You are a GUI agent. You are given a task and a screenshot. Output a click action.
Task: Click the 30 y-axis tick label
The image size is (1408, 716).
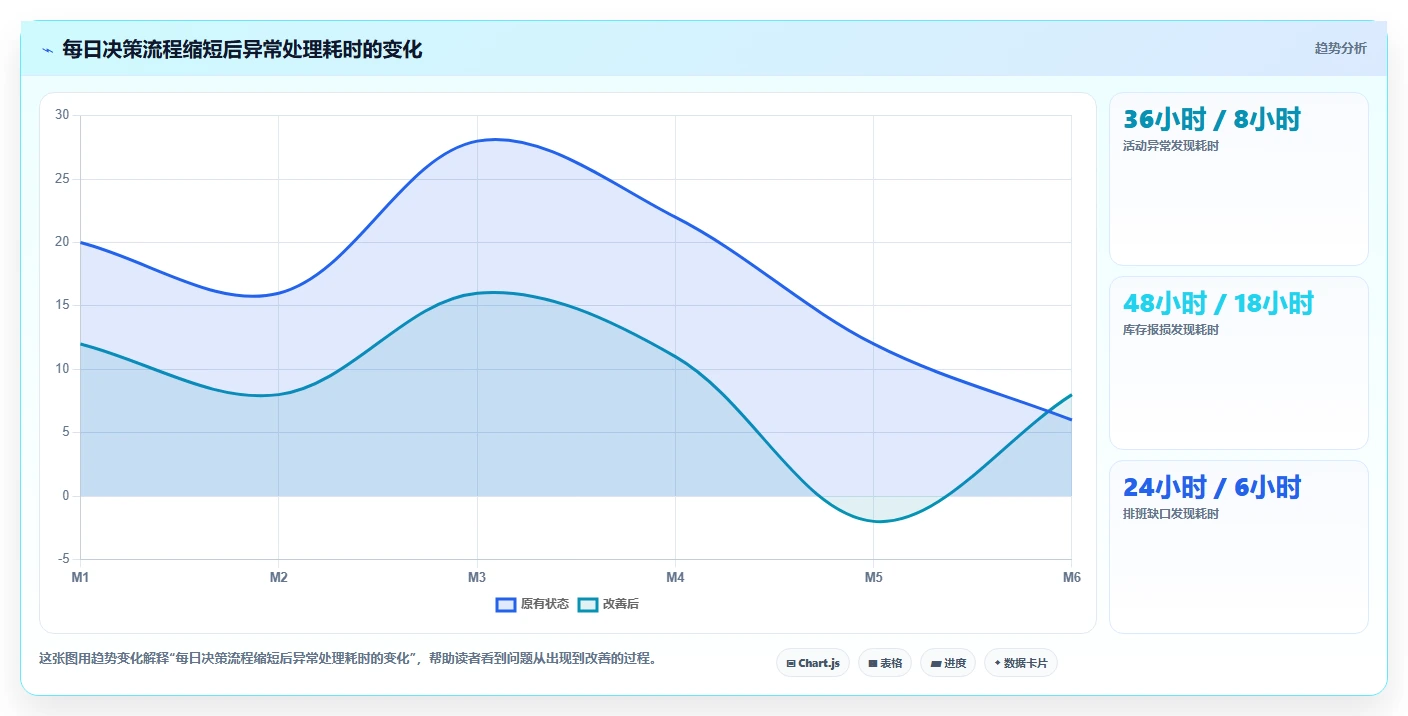click(62, 115)
